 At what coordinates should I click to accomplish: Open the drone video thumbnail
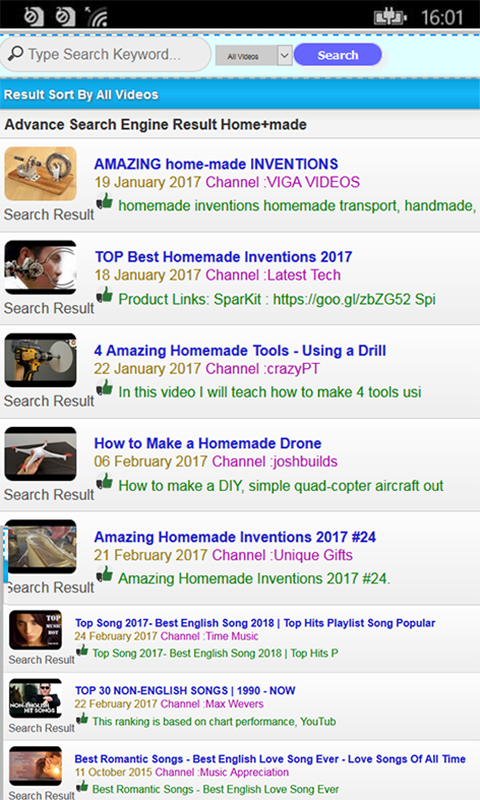[x=40, y=454]
